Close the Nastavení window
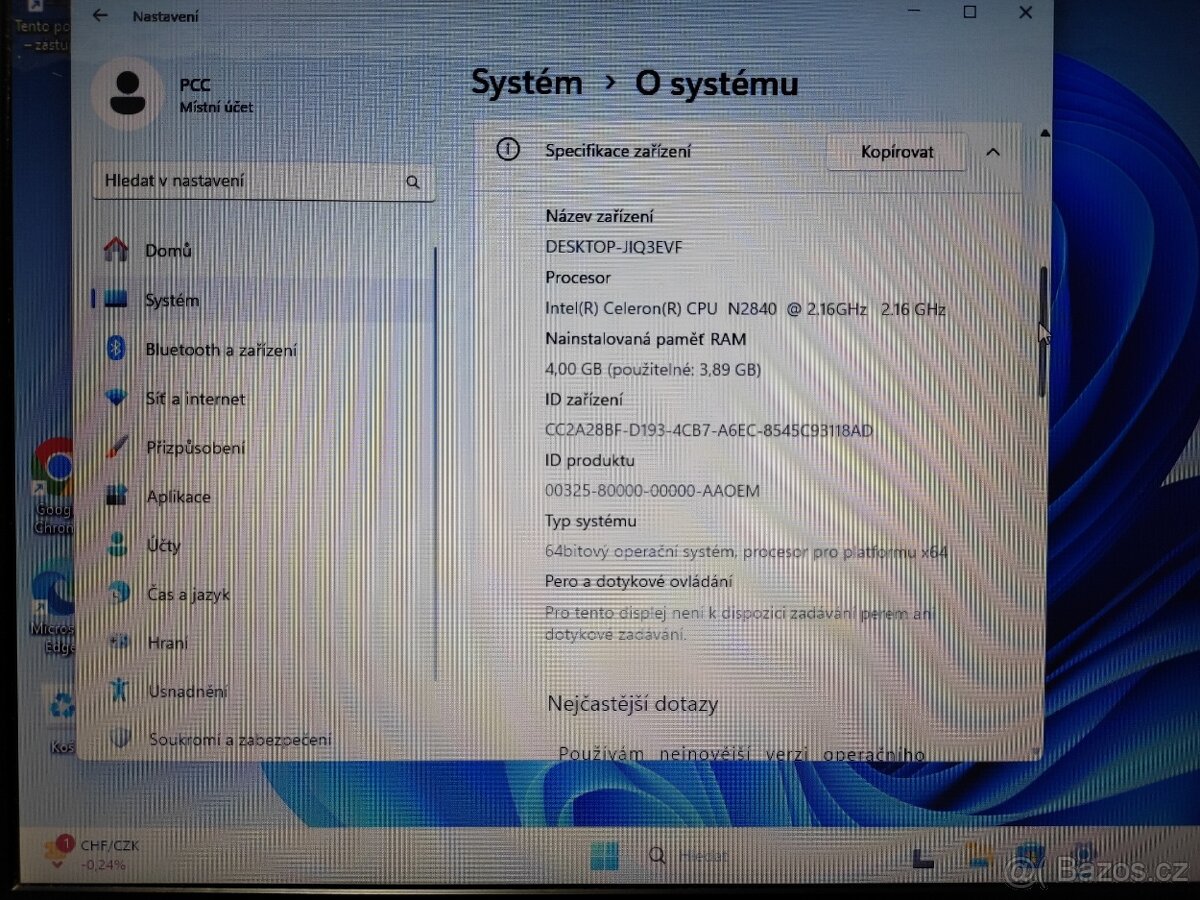1200x900 pixels. coord(1025,12)
